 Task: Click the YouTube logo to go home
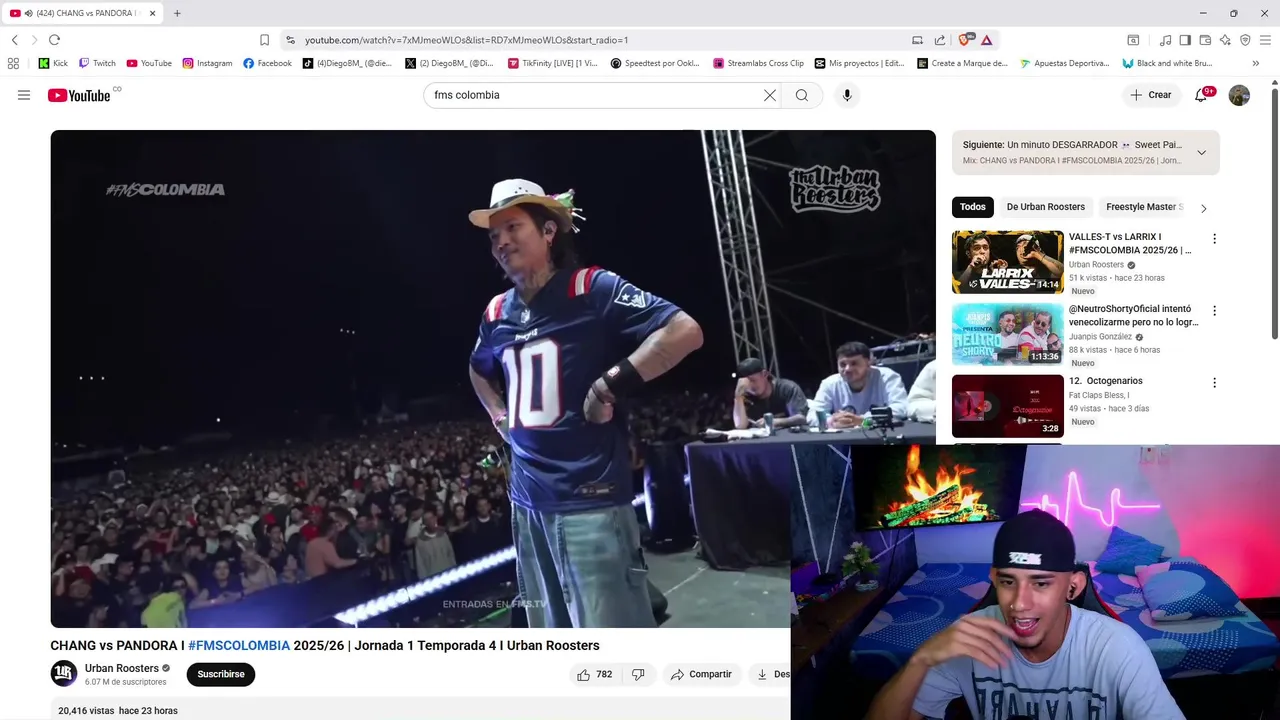pos(79,95)
